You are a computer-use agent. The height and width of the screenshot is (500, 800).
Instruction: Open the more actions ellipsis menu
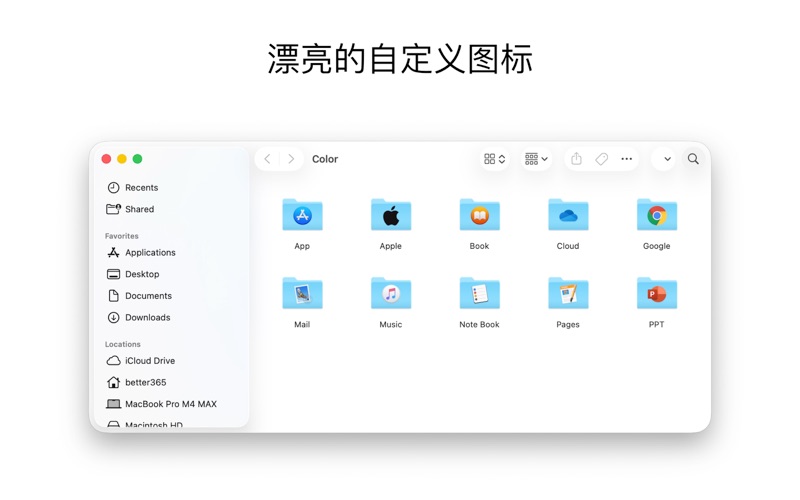627,159
